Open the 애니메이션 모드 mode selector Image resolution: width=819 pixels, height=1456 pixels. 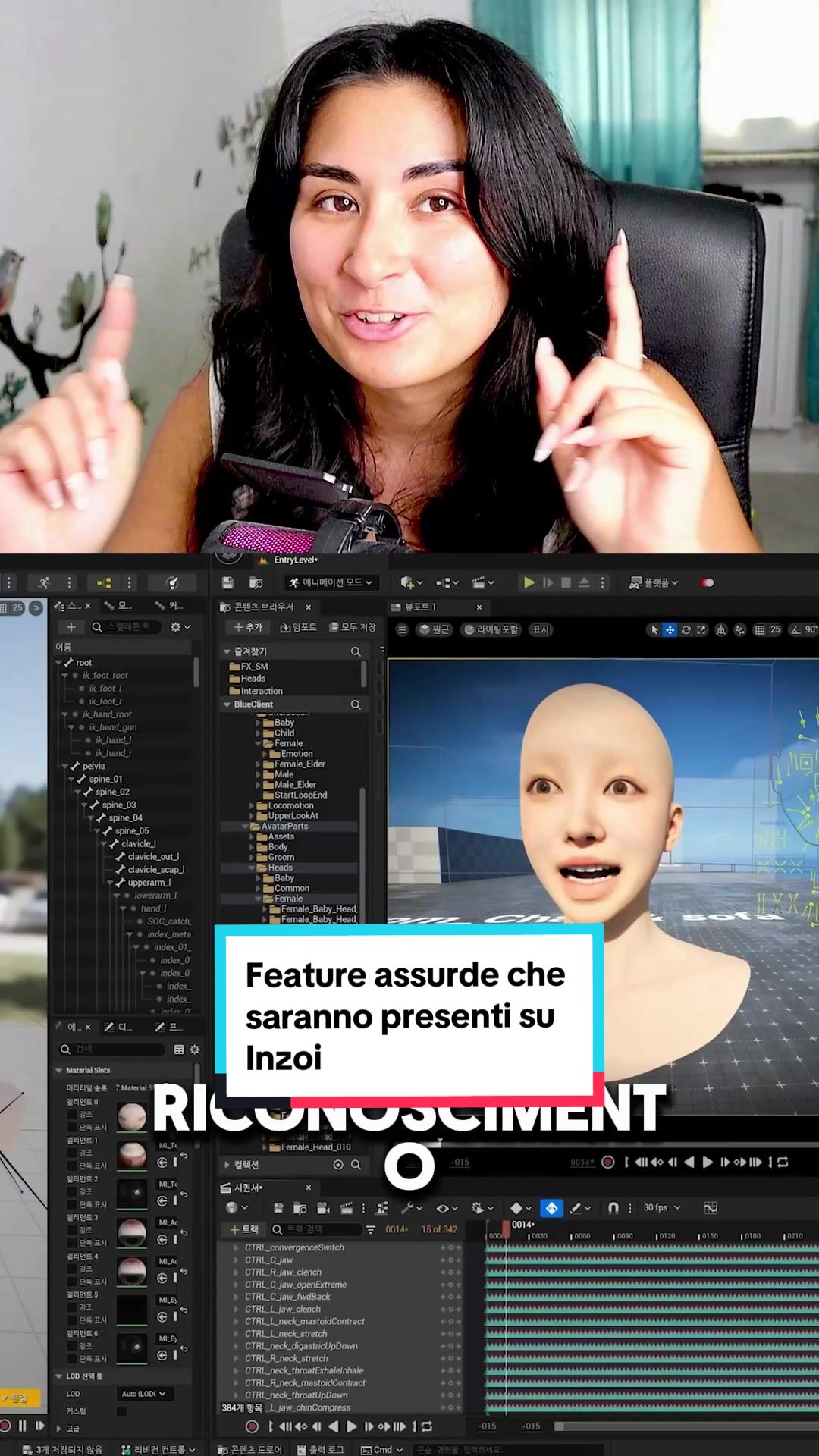(331, 582)
